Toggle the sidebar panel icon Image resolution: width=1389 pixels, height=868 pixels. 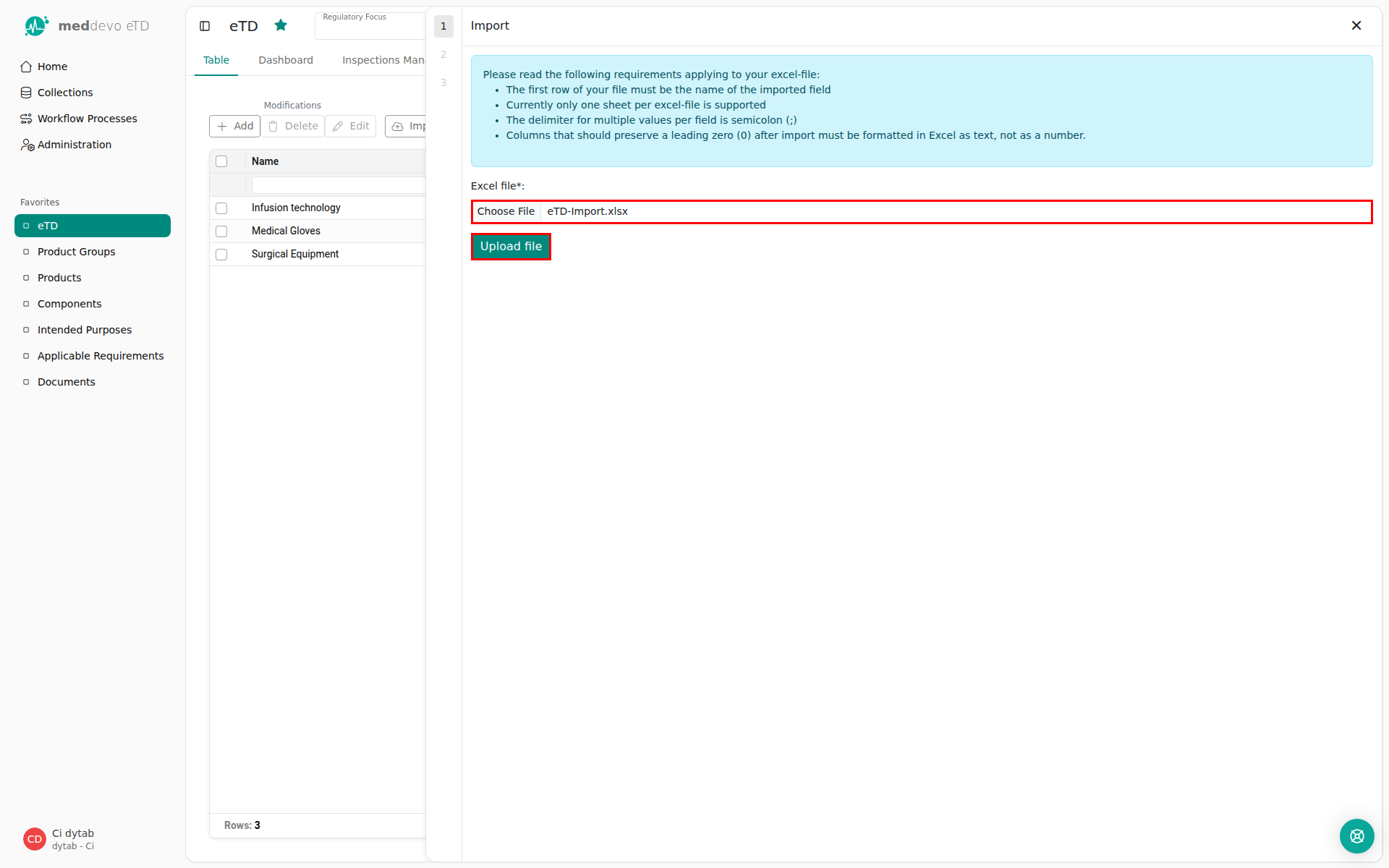(205, 26)
